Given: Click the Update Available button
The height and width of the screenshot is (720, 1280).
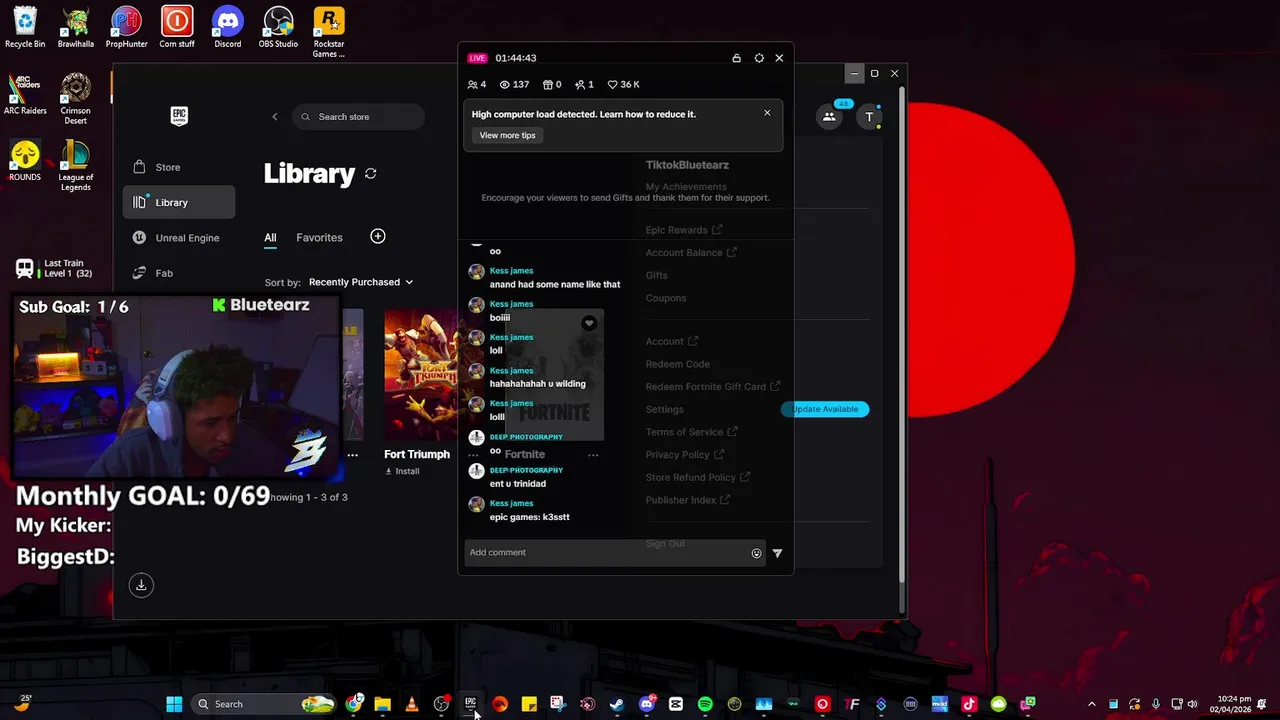Looking at the screenshot, I should tap(825, 409).
